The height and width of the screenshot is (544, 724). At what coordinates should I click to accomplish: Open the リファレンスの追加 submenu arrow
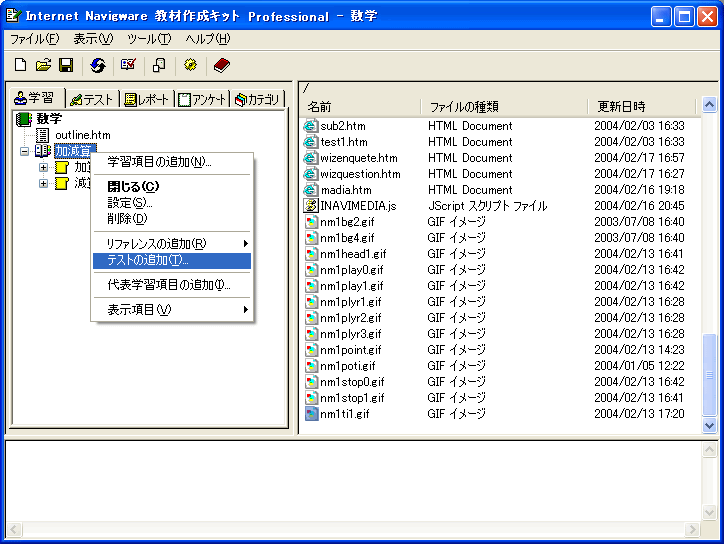(x=246, y=243)
